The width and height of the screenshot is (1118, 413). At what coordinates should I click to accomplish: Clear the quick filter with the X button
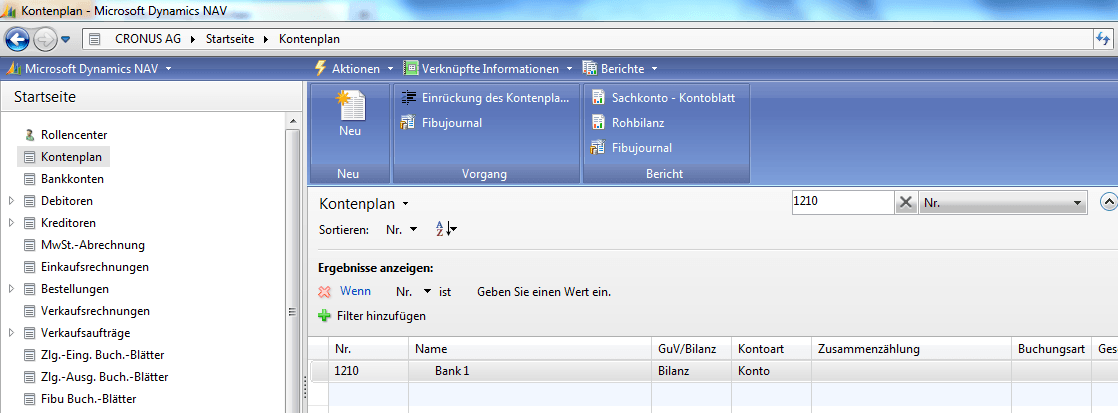click(906, 203)
